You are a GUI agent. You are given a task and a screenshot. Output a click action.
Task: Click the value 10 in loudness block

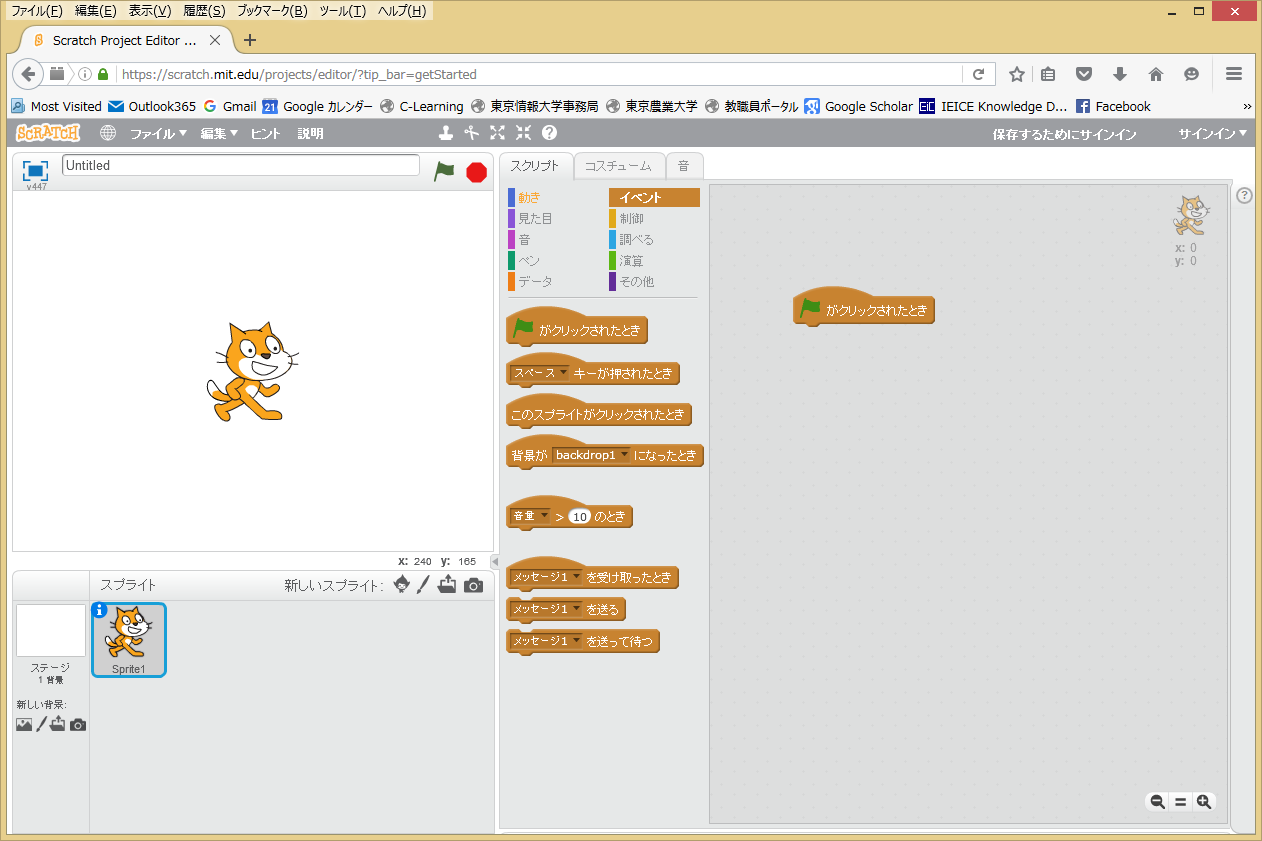pyautogui.click(x=579, y=517)
